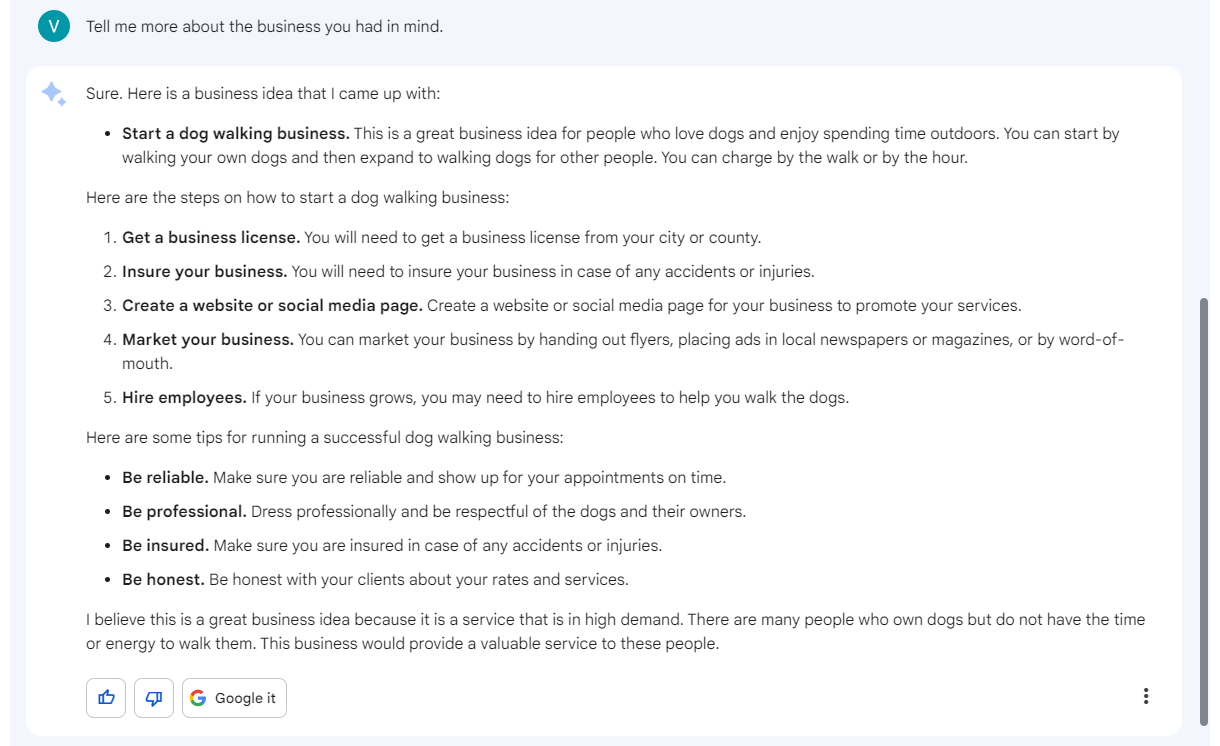This screenshot has width=1220, height=746.
Task: Click the "Here are the steps" intro line
Action: [x=297, y=198]
